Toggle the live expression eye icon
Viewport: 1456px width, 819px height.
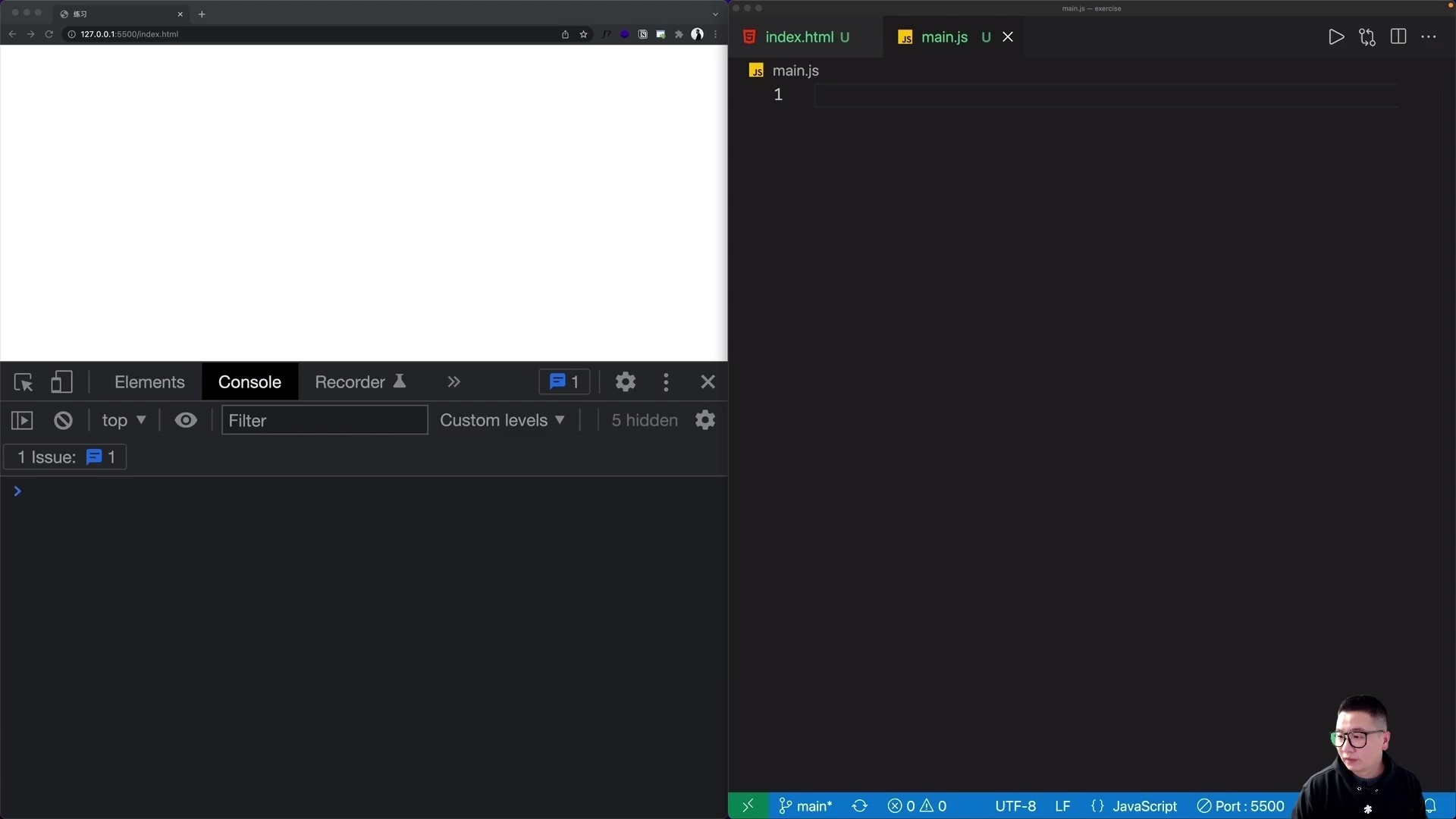tap(186, 420)
